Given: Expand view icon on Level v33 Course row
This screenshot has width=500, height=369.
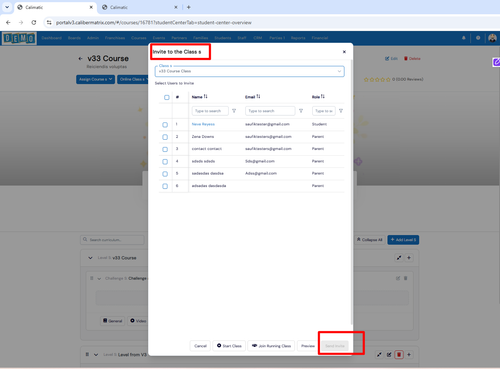Looking at the screenshot, I should click(x=399, y=258).
